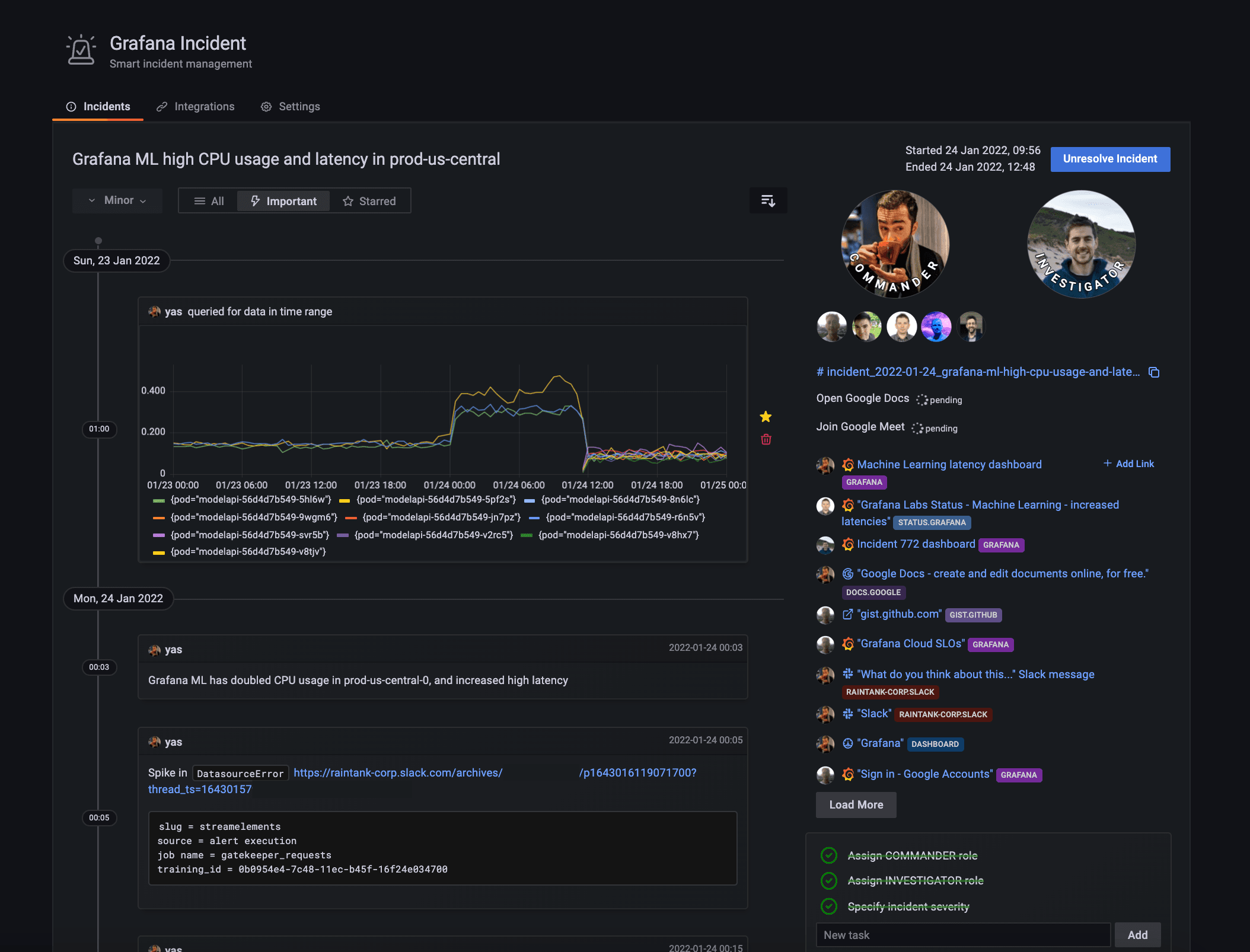Click the Grafana Incident siren logo

point(81,50)
